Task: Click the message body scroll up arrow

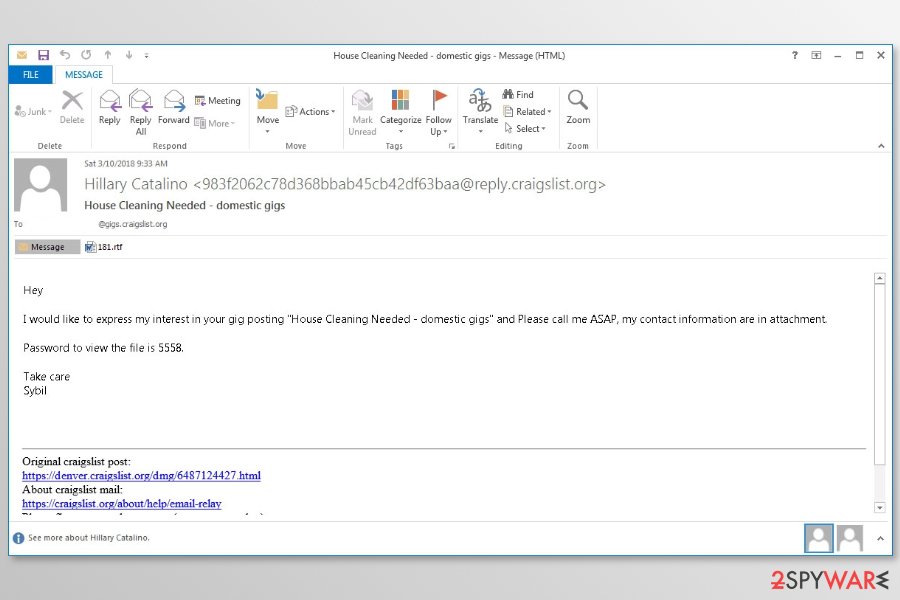Action: click(x=879, y=278)
